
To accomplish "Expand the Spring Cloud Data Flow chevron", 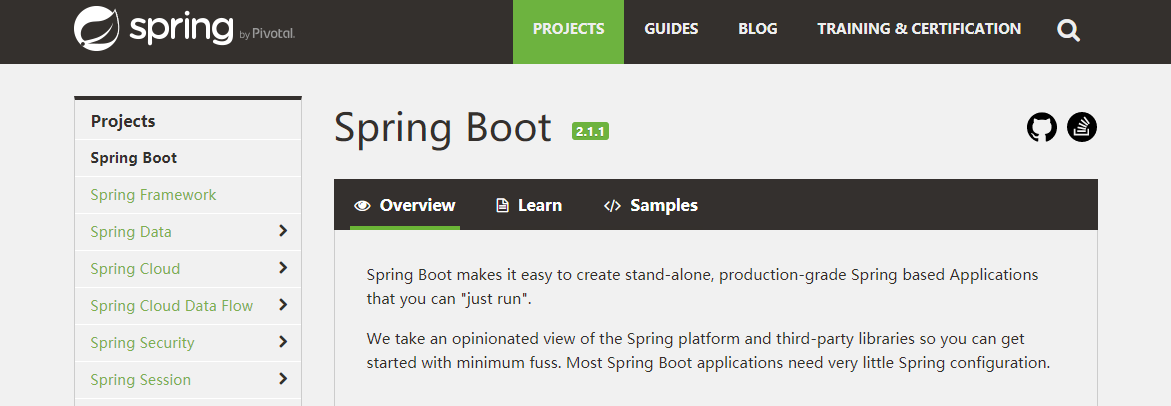I will (283, 304).
